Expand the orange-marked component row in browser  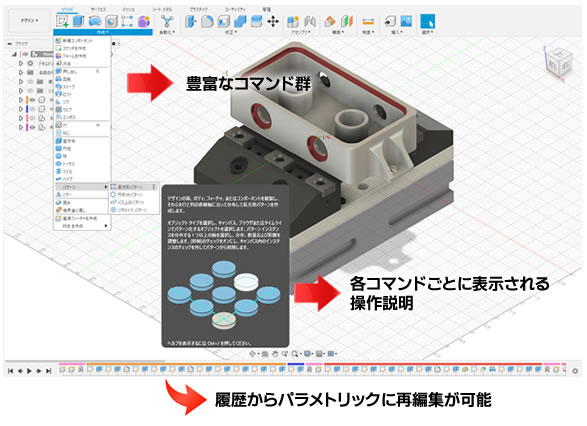21,100
